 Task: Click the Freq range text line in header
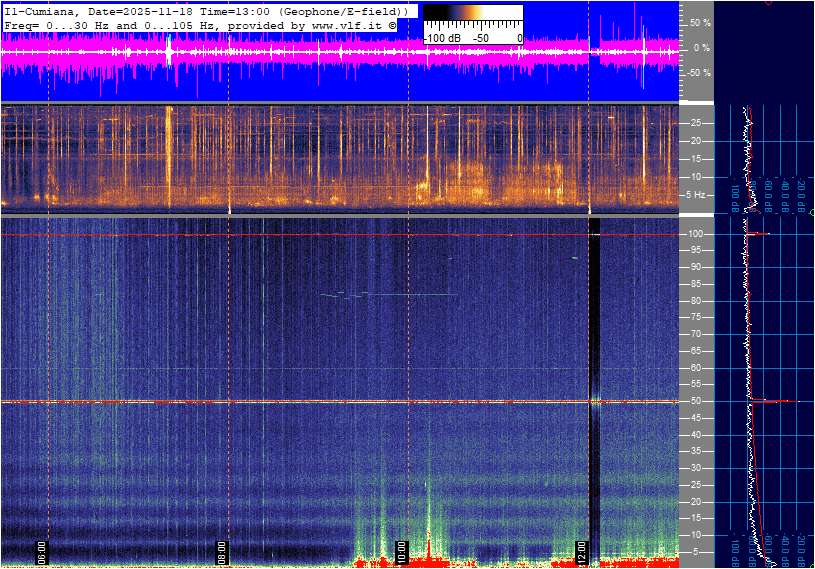(x=200, y=24)
